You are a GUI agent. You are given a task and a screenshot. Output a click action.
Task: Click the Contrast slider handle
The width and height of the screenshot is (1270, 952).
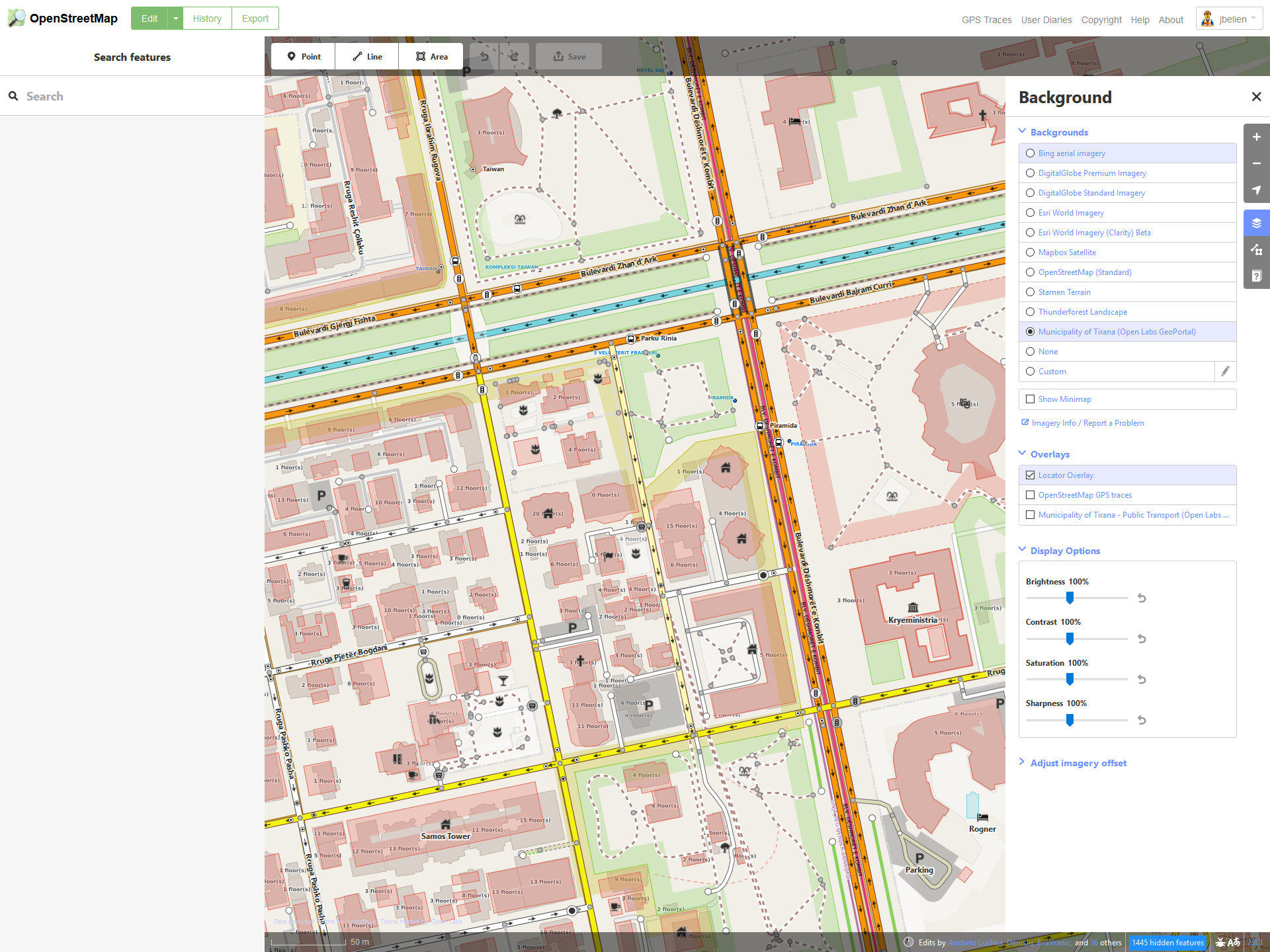1070,639
